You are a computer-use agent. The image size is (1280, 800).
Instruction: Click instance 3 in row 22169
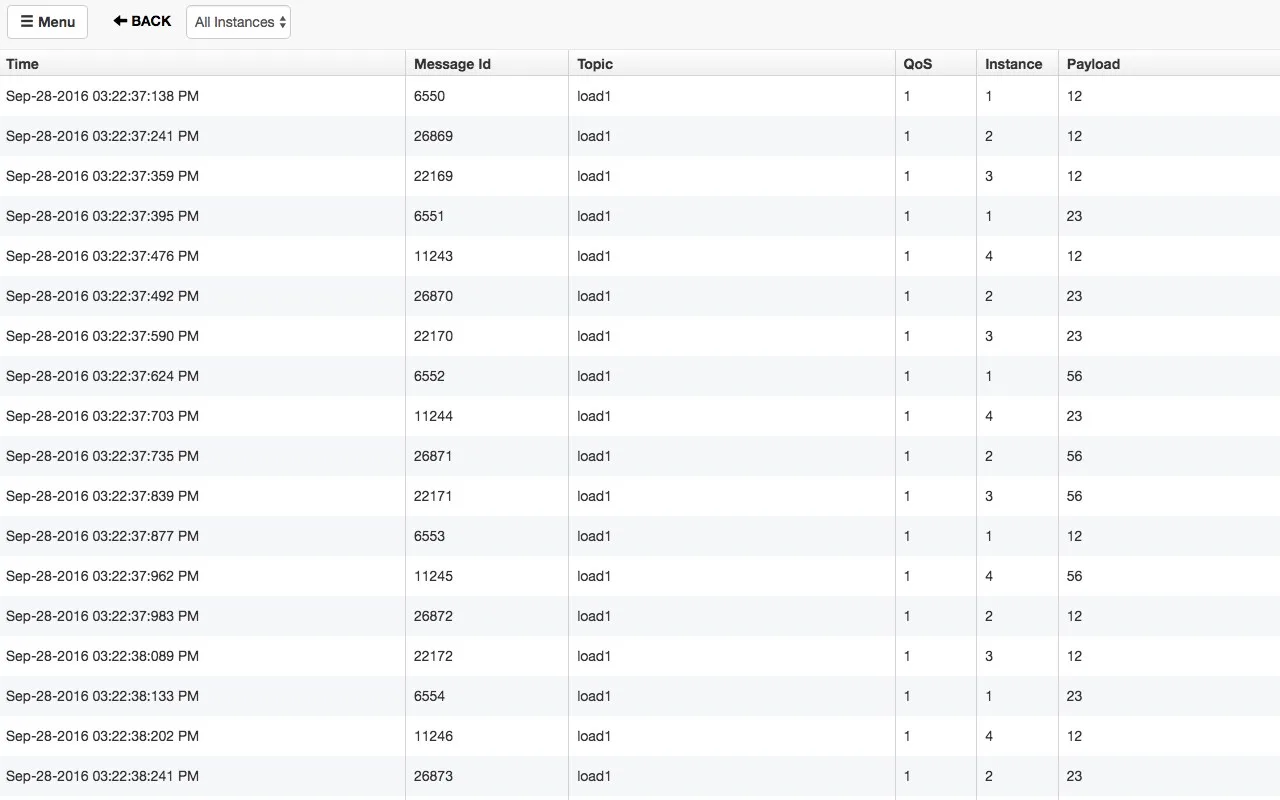point(989,176)
